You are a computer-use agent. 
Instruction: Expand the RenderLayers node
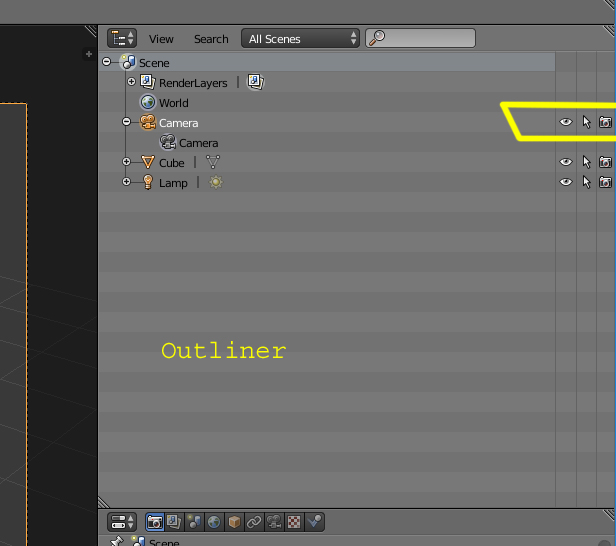[132, 82]
